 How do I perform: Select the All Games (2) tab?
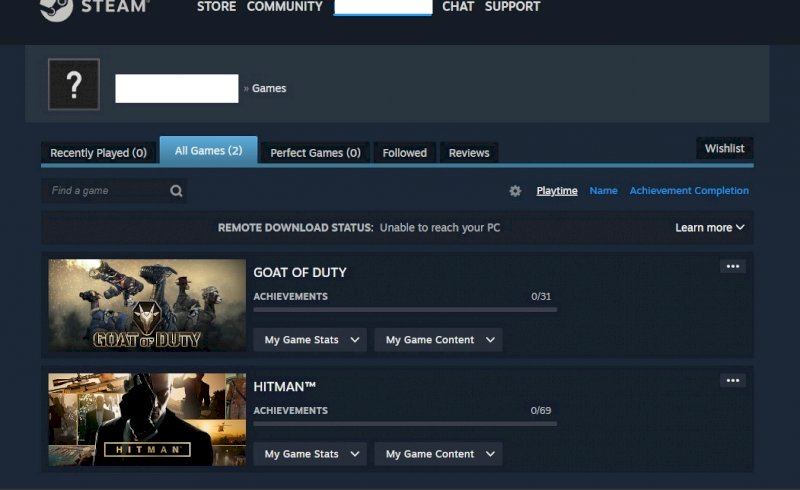coord(209,151)
